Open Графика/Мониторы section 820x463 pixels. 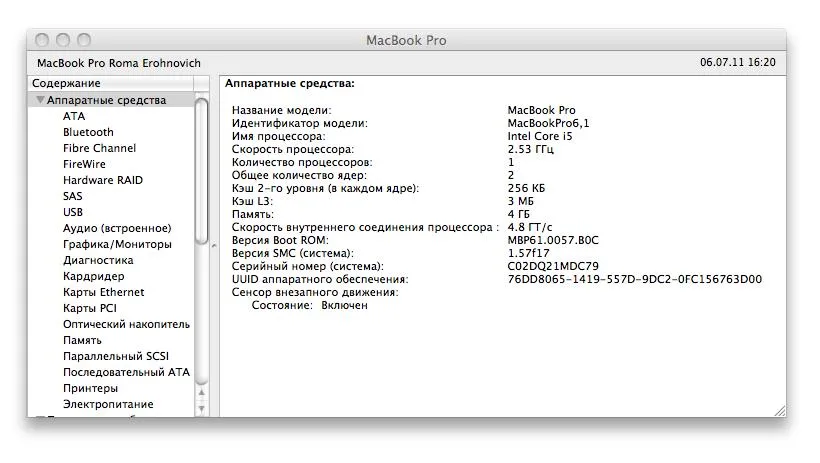(117, 244)
